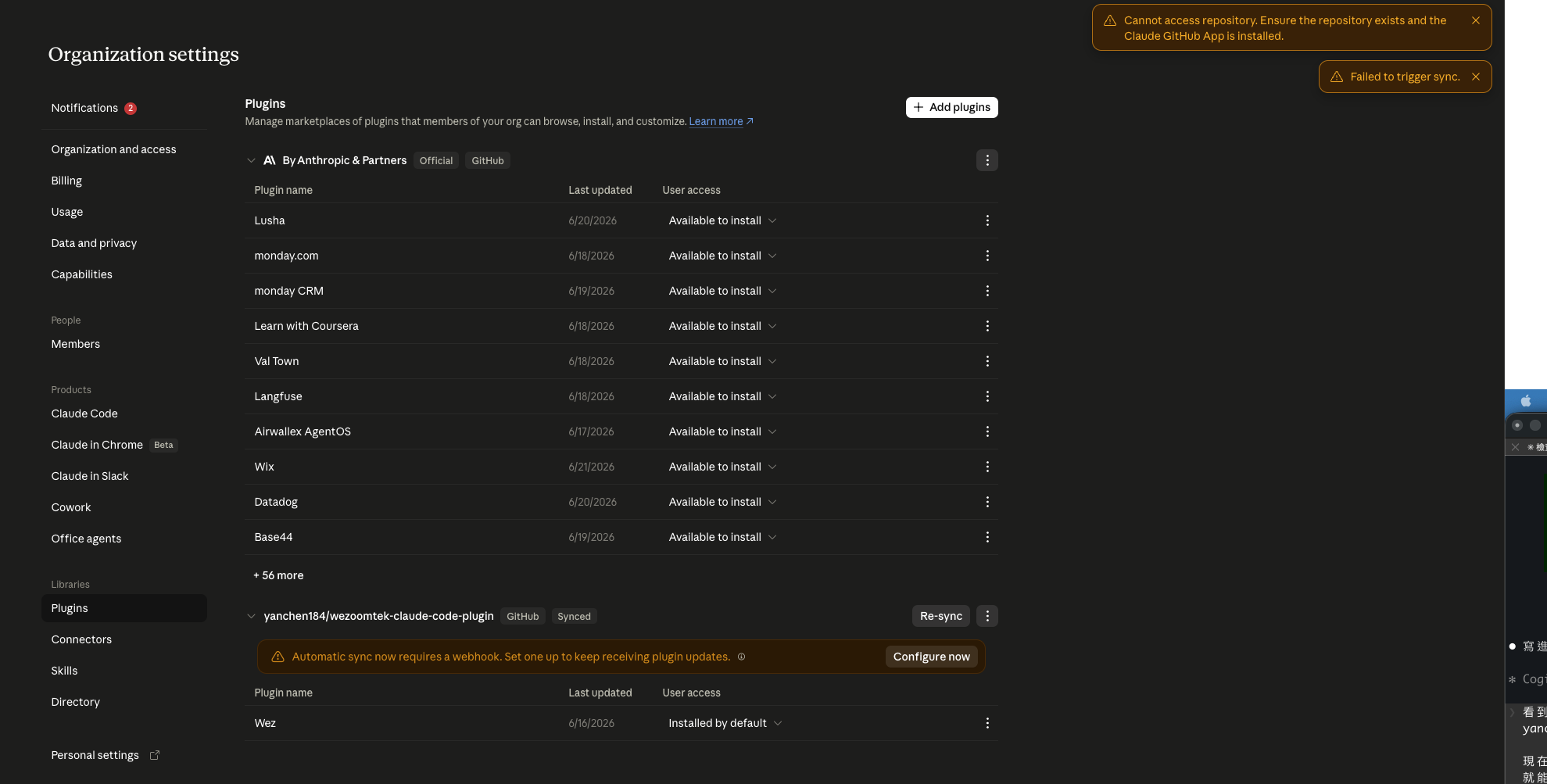Open the options menu for Airwallex AgentOS

987,431
